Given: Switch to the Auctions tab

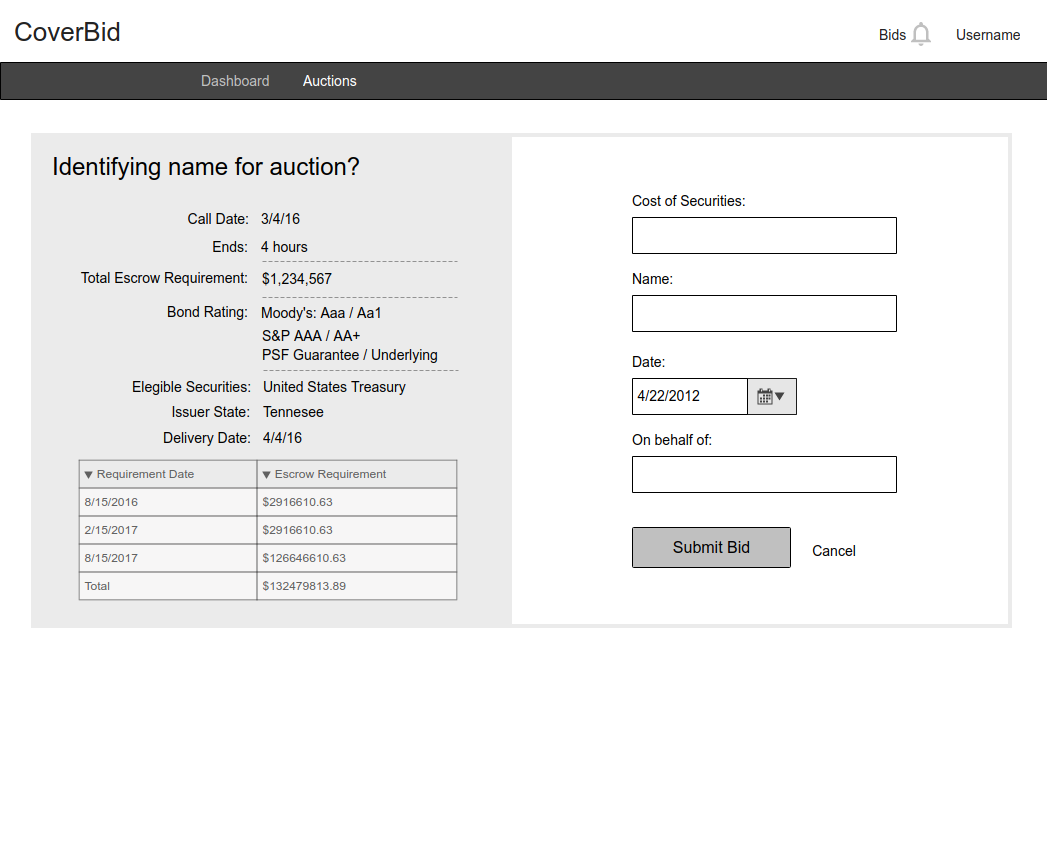Looking at the screenshot, I should [x=330, y=81].
